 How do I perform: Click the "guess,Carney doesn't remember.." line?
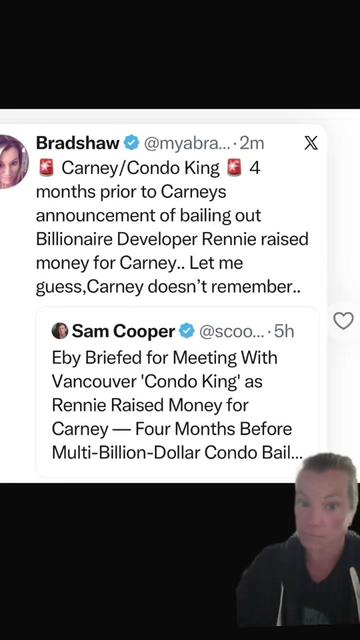(168, 287)
